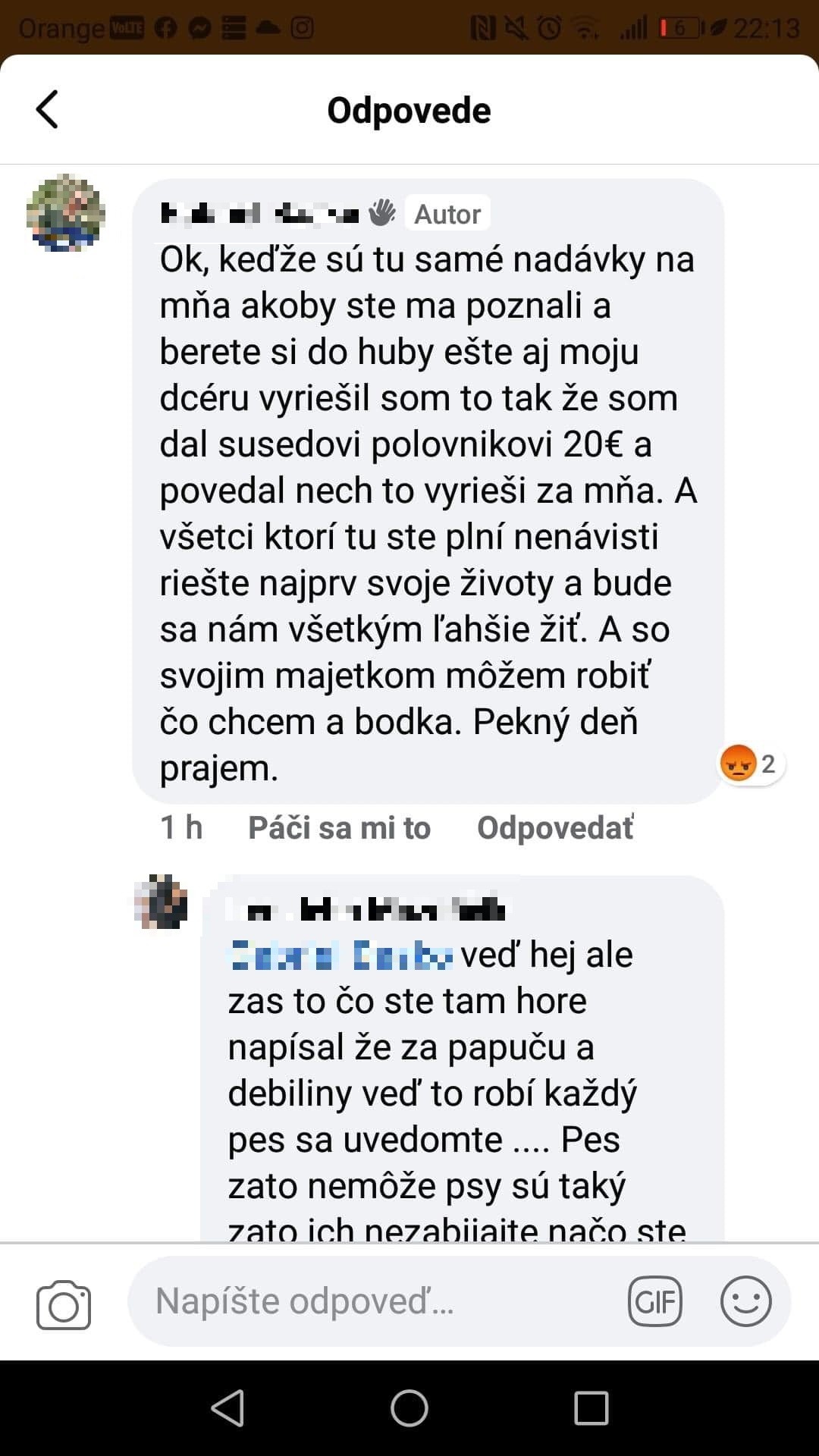This screenshot has width=819, height=1456.
Task: Reply using the Odpovedať link
Action: pos(556,827)
